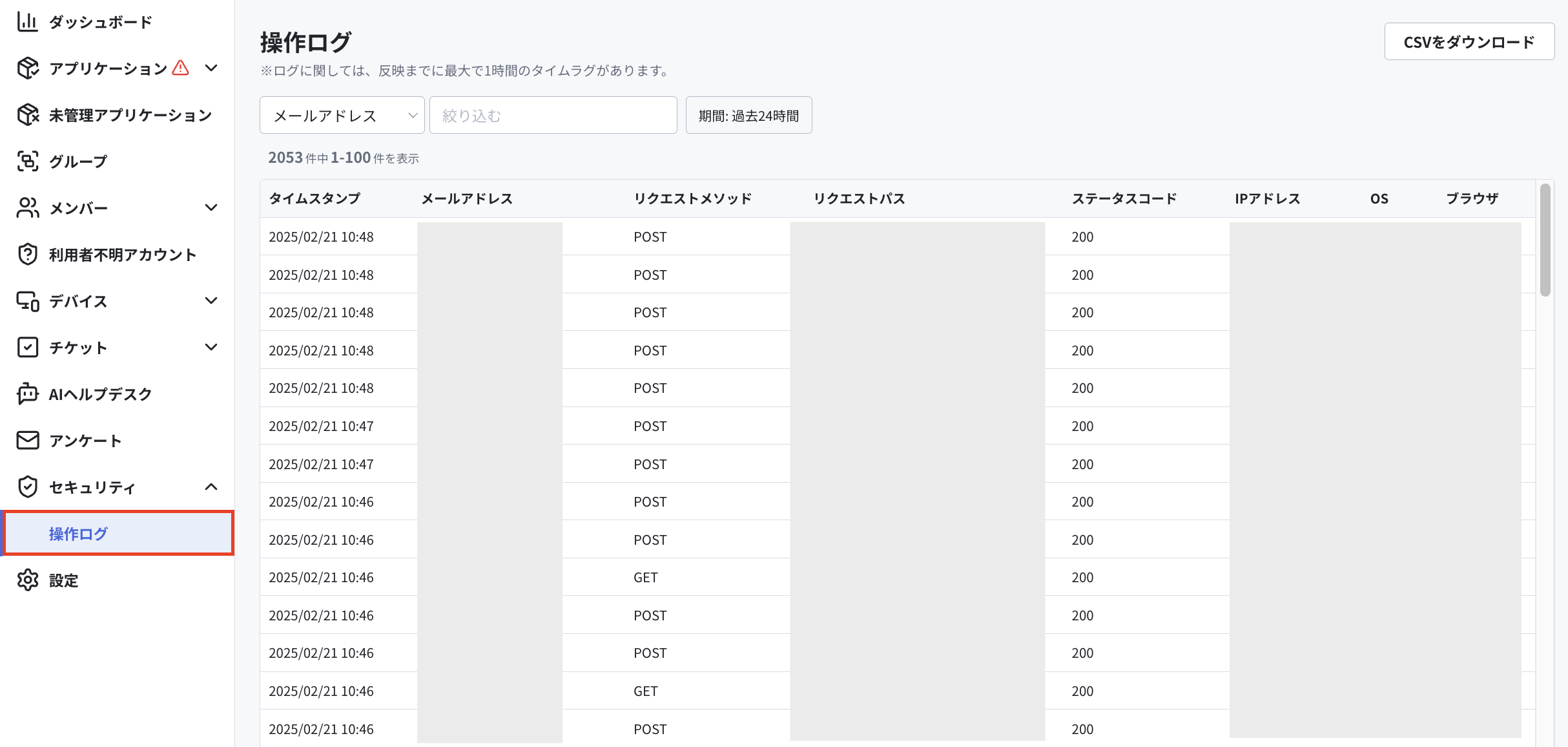Open アンケート page
Screen dimensions: 1568x747
click(x=85, y=441)
